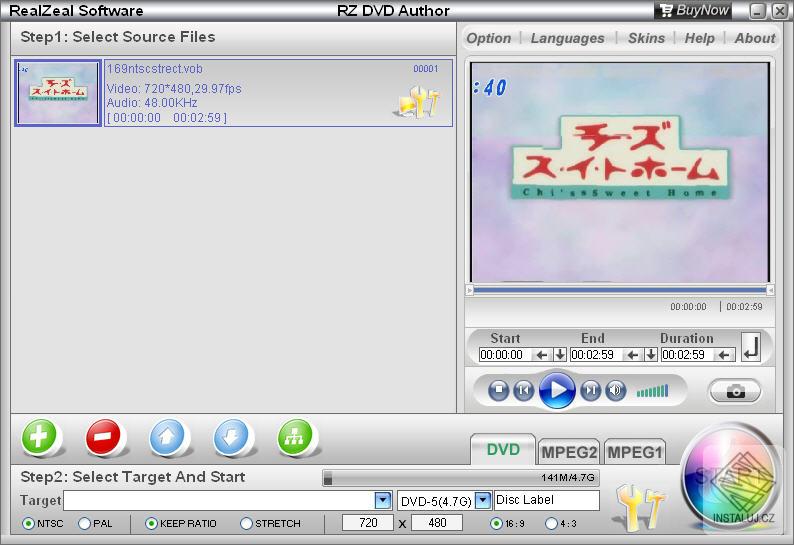The width and height of the screenshot is (794, 545).
Task: Open the Option menu
Action: (489, 38)
